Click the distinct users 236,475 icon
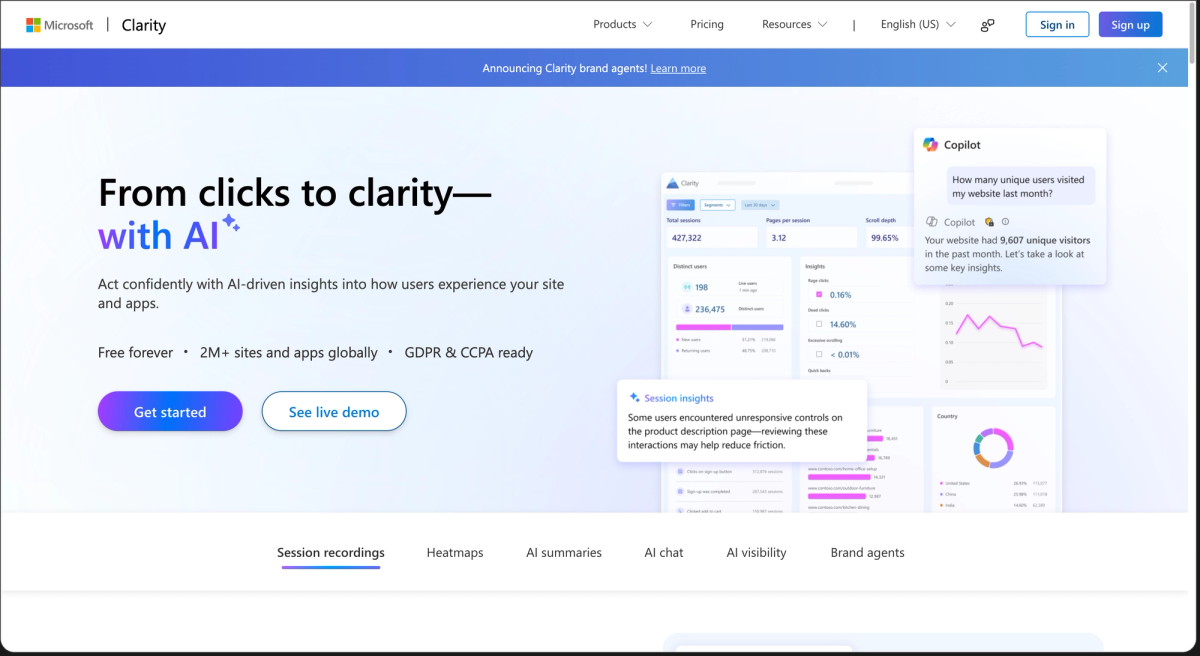1200x656 pixels. 686,309
